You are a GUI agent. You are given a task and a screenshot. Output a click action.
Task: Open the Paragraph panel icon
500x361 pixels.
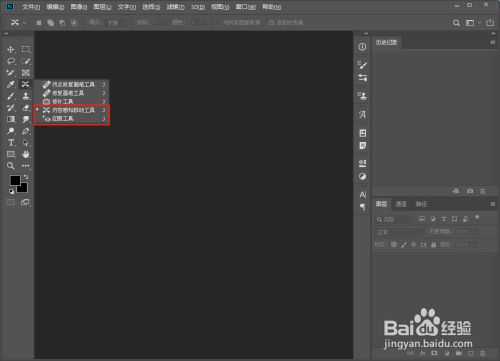[363, 207]
